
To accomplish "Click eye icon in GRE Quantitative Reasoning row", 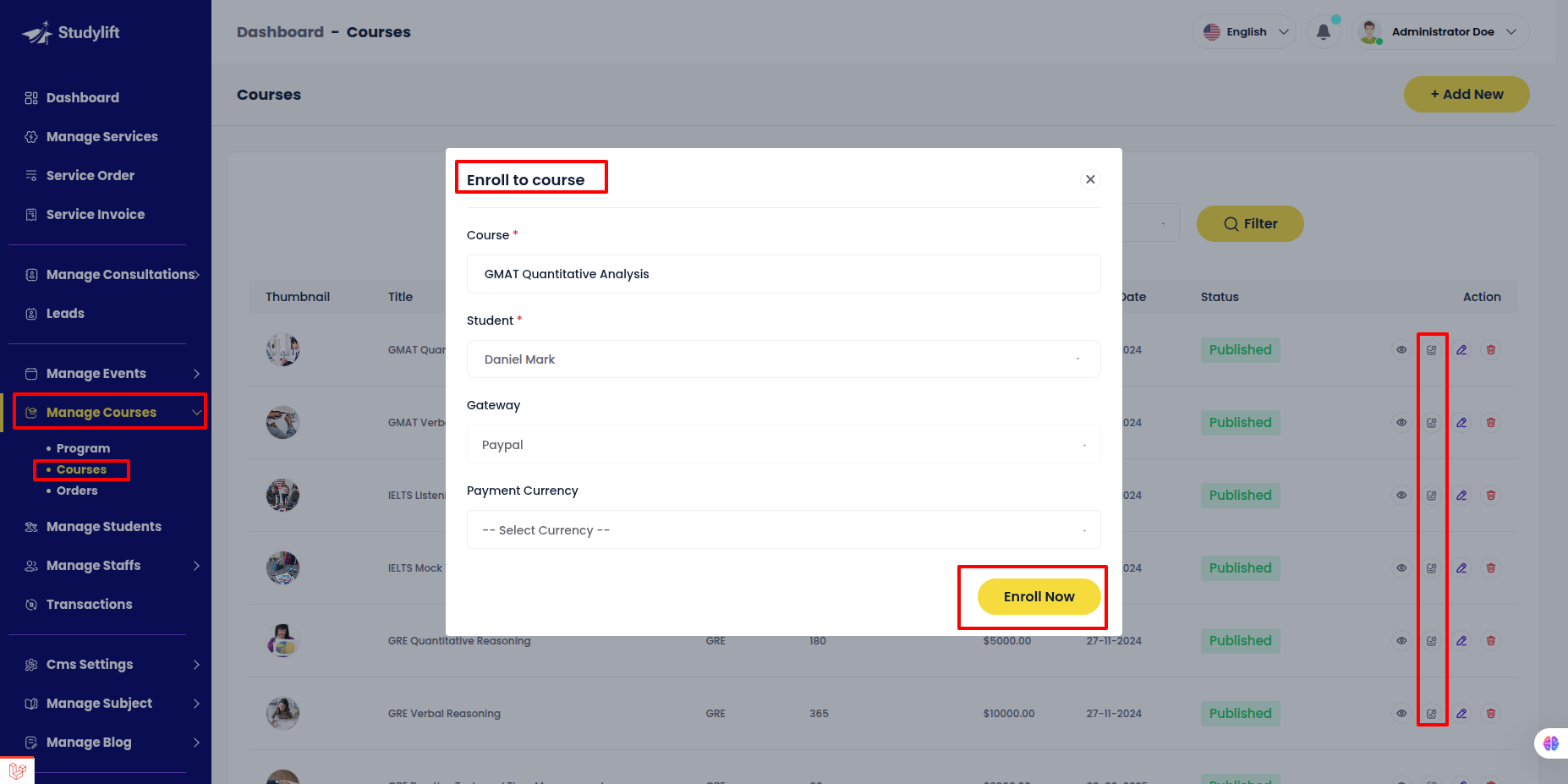I will click(1401, 641).
